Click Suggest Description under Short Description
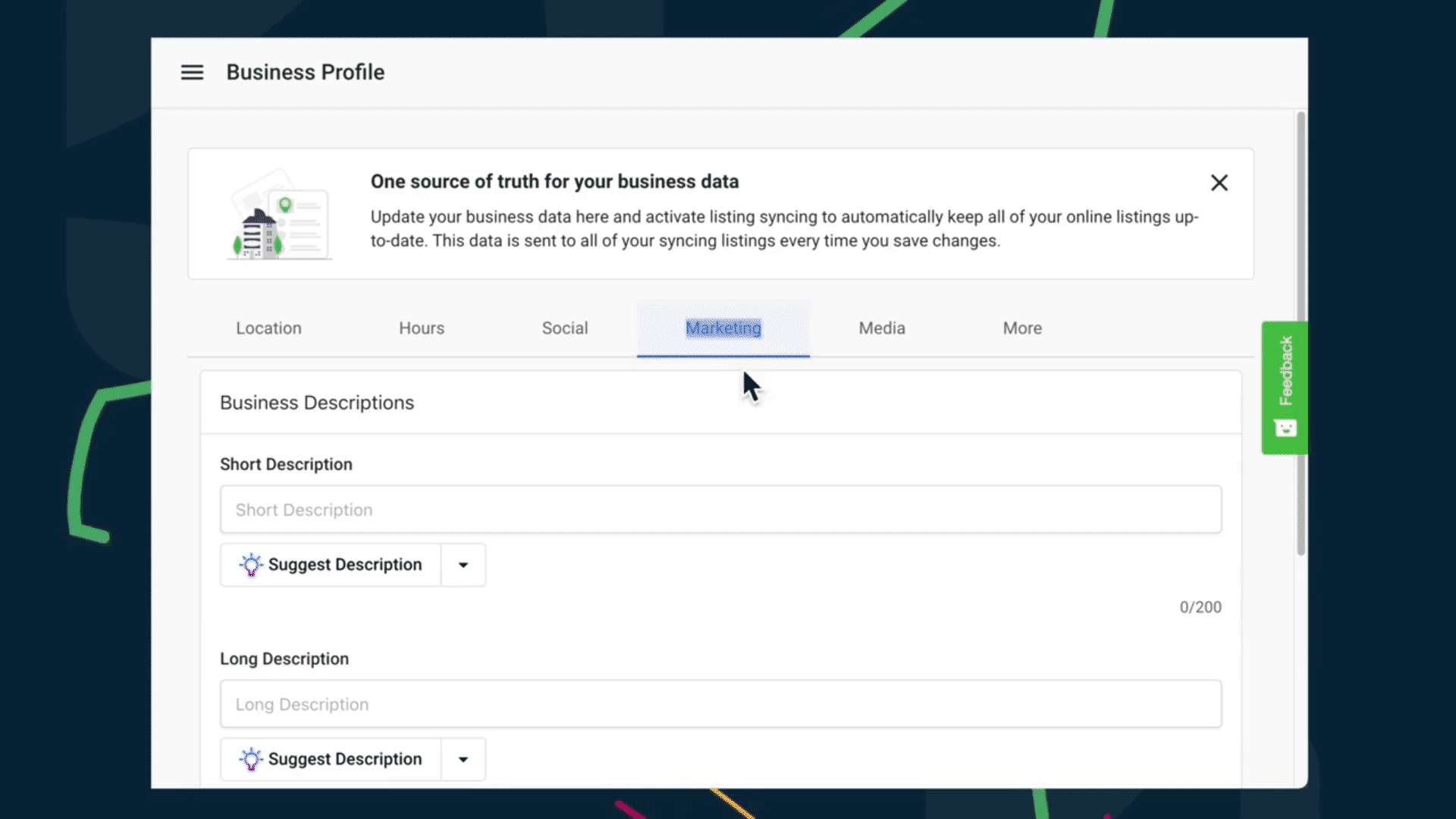The image size is (1456, 819). click(x=344, y=565)
